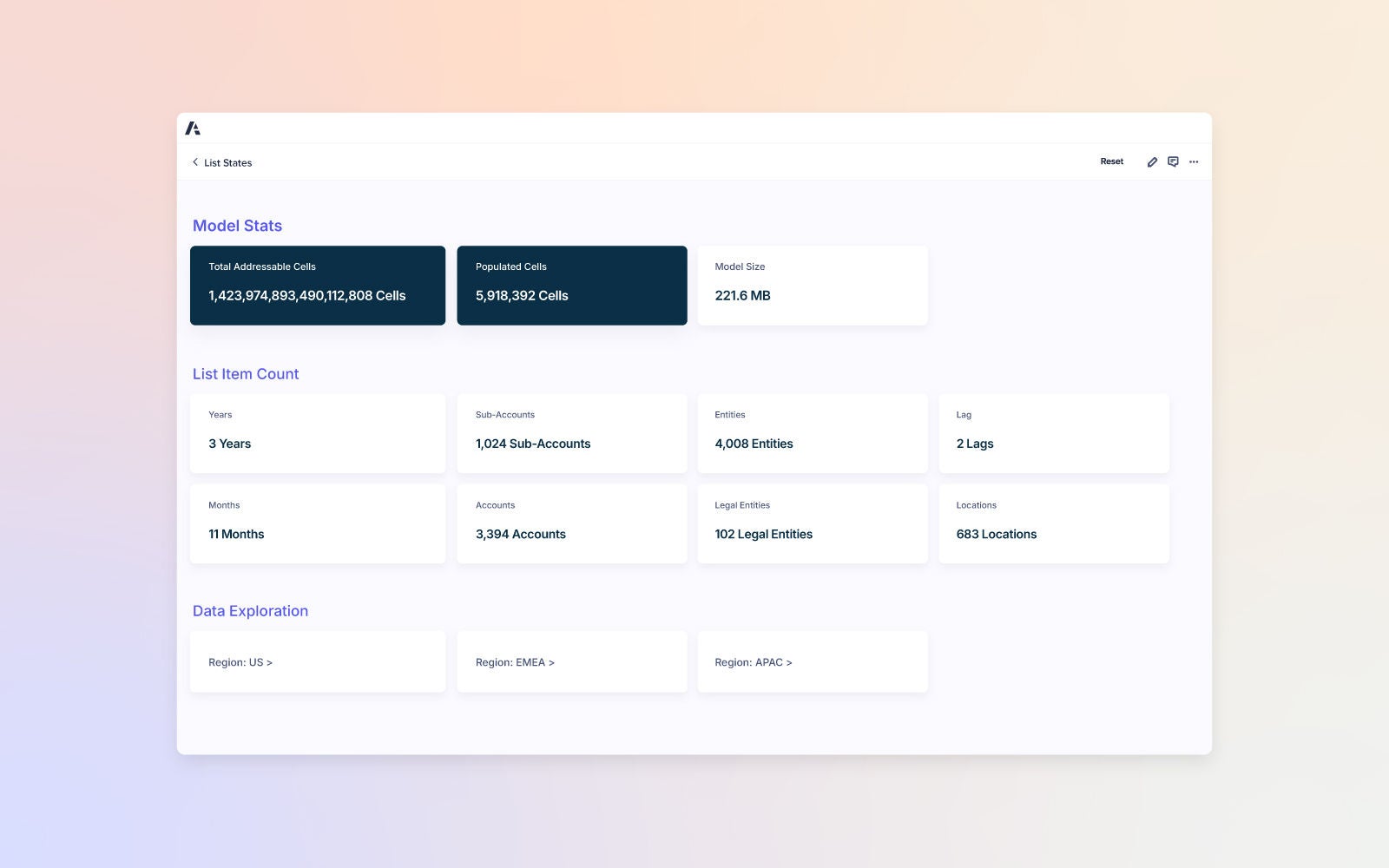Click the Reset button

pyautogui.click(x=1111, y=161)
